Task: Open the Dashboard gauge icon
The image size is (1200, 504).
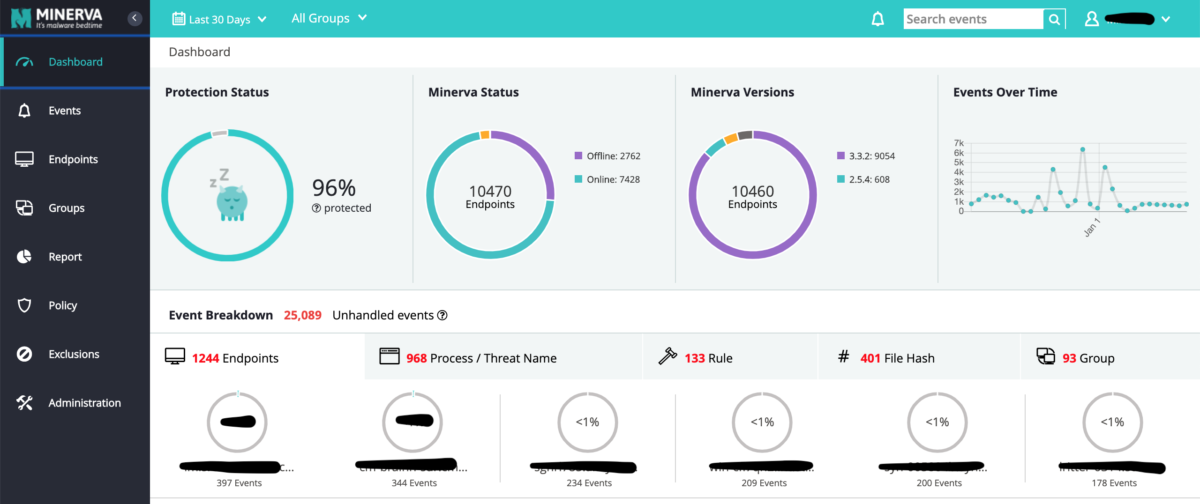Action: click(x=26, y=62)
